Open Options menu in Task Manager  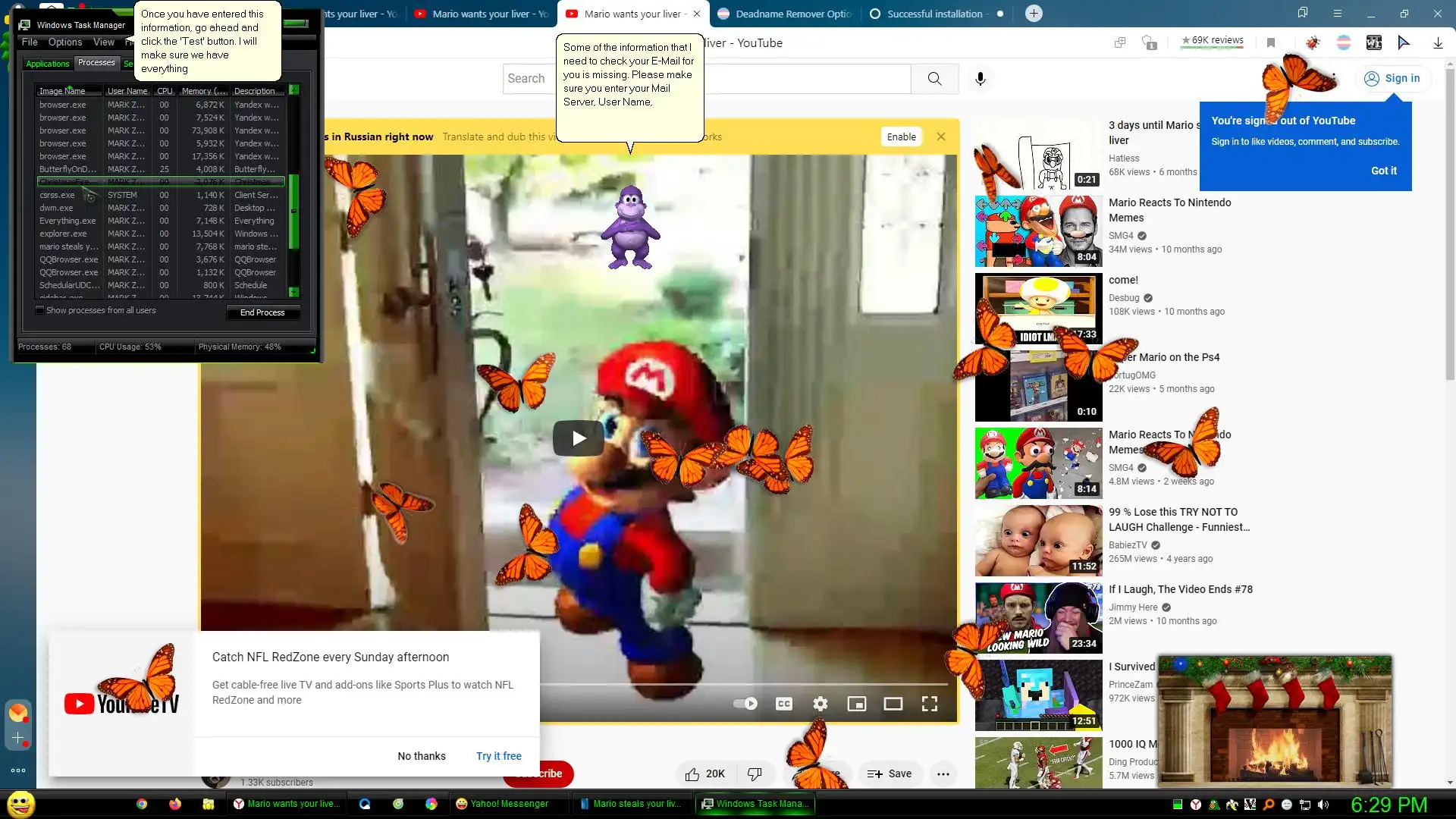coord(65,42)
